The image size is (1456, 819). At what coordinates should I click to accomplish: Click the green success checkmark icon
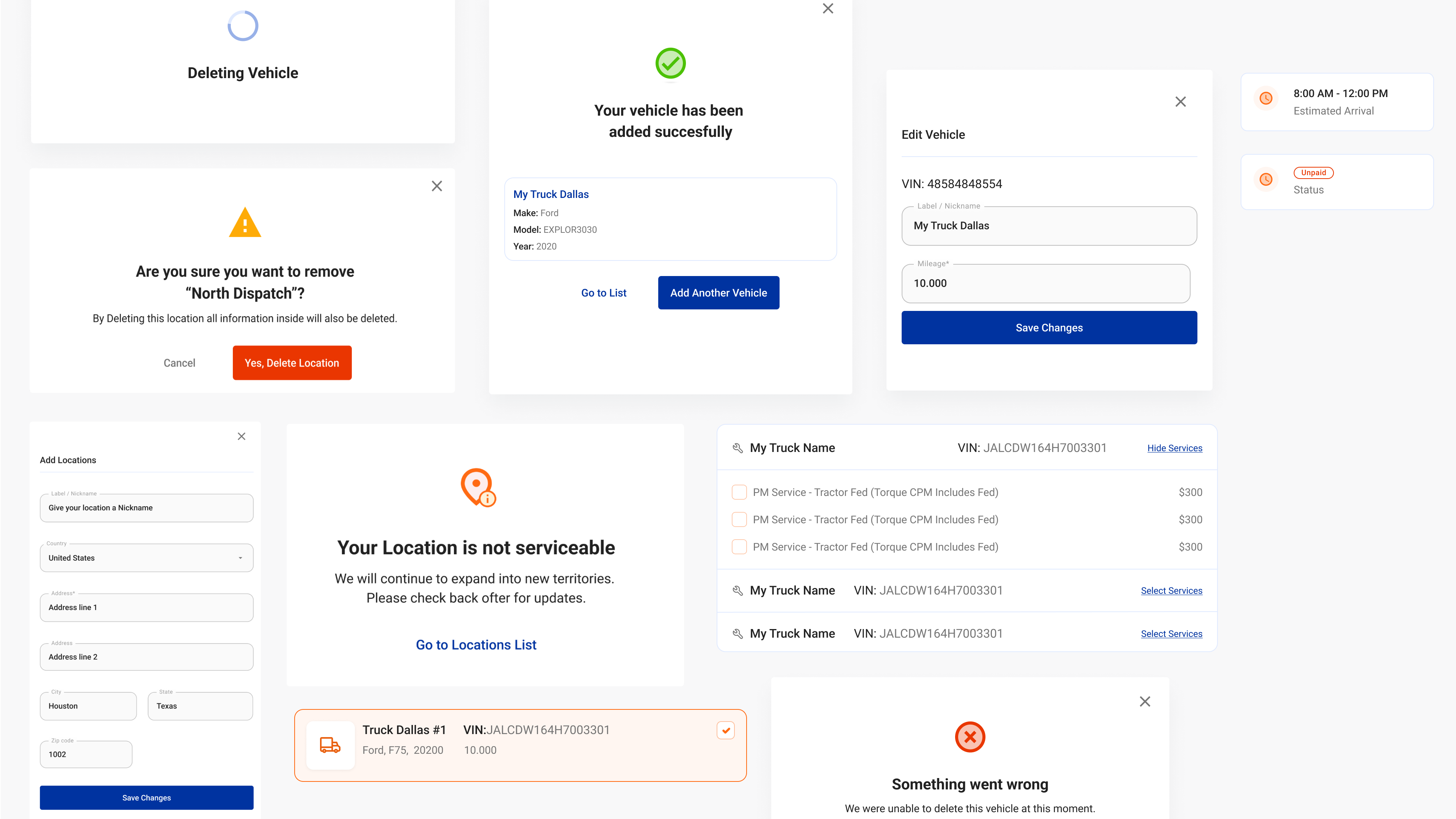(x=670, y=63)
